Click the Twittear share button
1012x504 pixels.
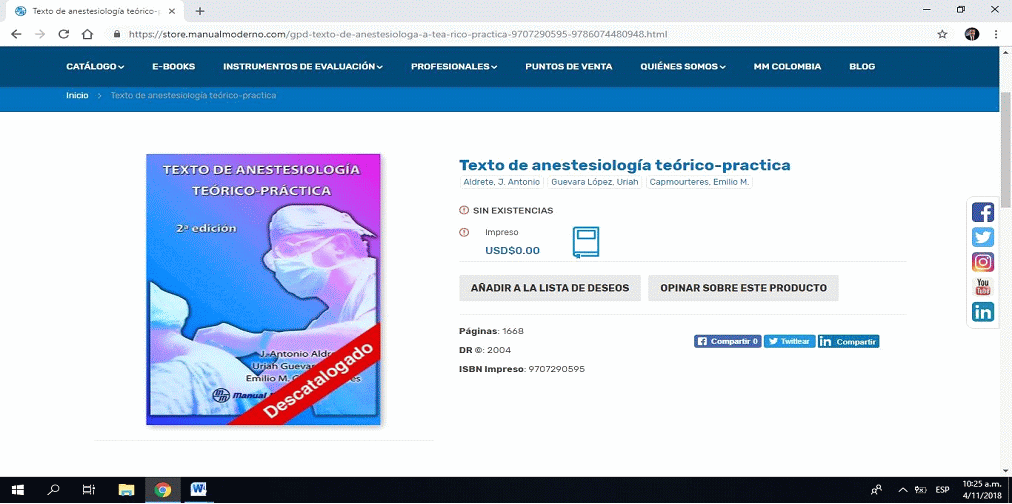pos(790,342)
